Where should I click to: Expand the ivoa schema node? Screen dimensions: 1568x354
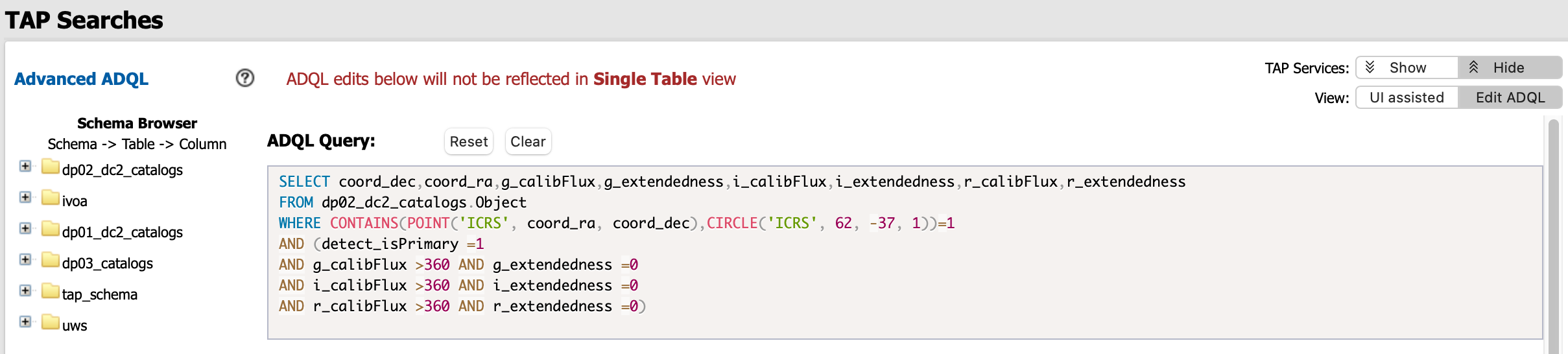pyautogui.click(x=25, y=198)
